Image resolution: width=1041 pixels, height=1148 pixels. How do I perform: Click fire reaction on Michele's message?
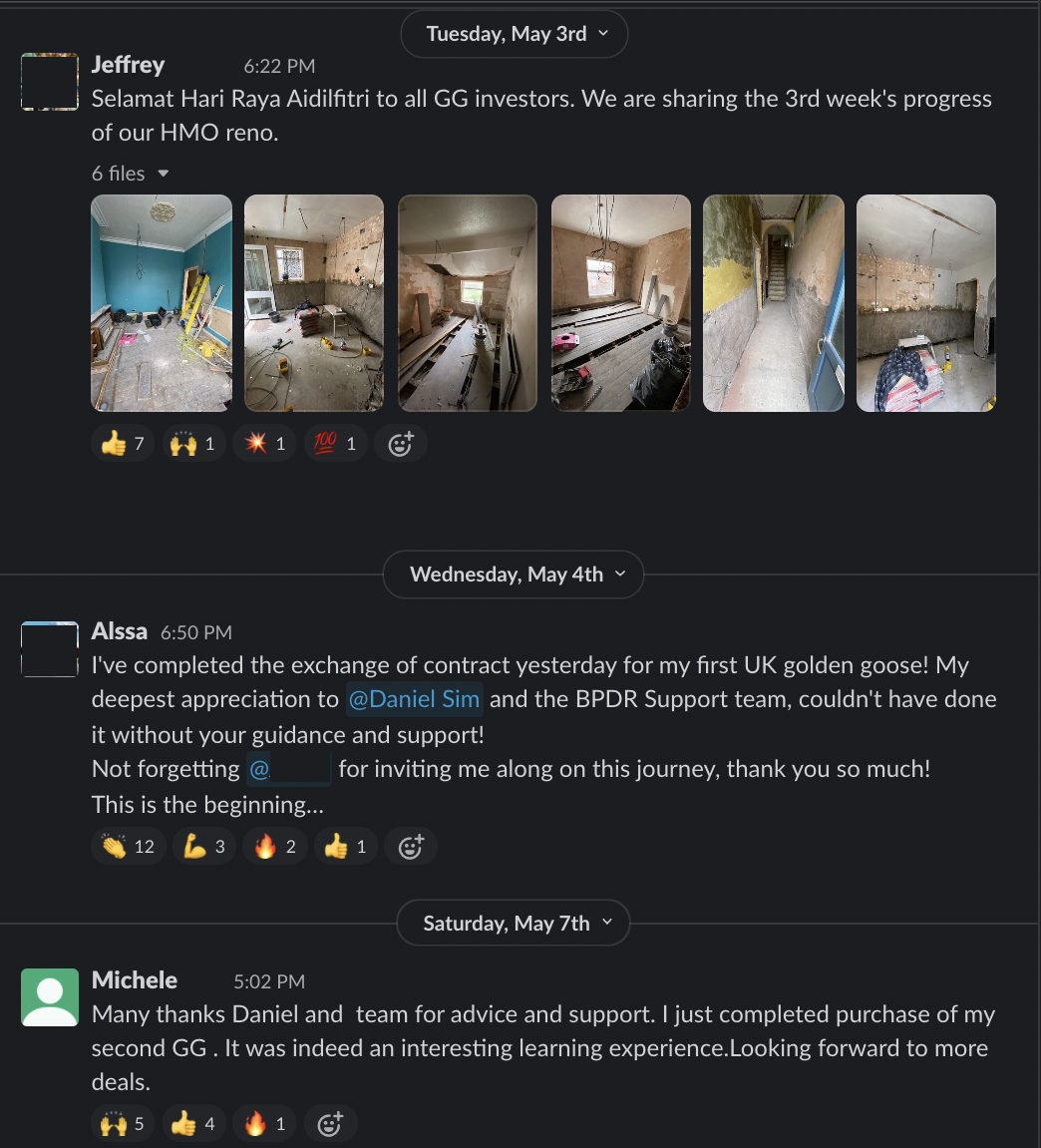(264, 1123)
